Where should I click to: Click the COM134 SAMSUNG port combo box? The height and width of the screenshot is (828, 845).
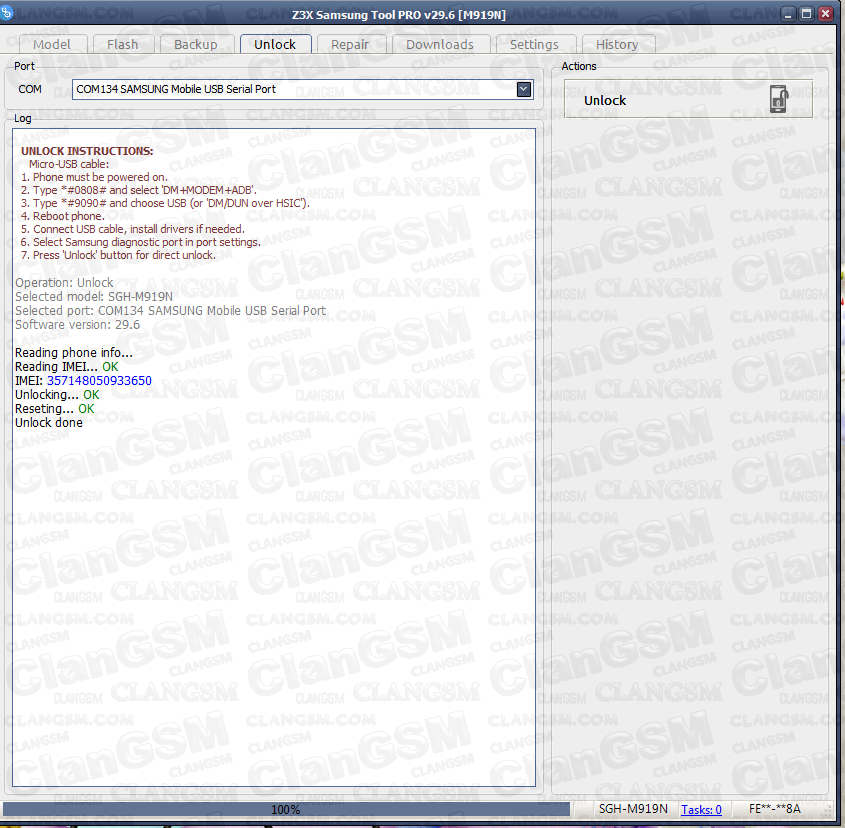(302, 89)
